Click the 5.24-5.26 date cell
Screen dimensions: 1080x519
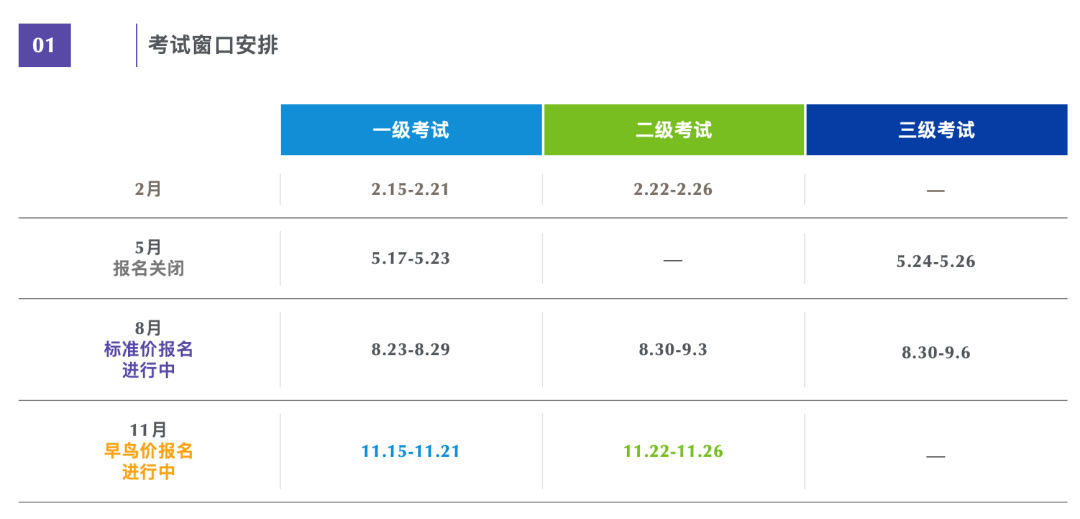tap(936, 261)
